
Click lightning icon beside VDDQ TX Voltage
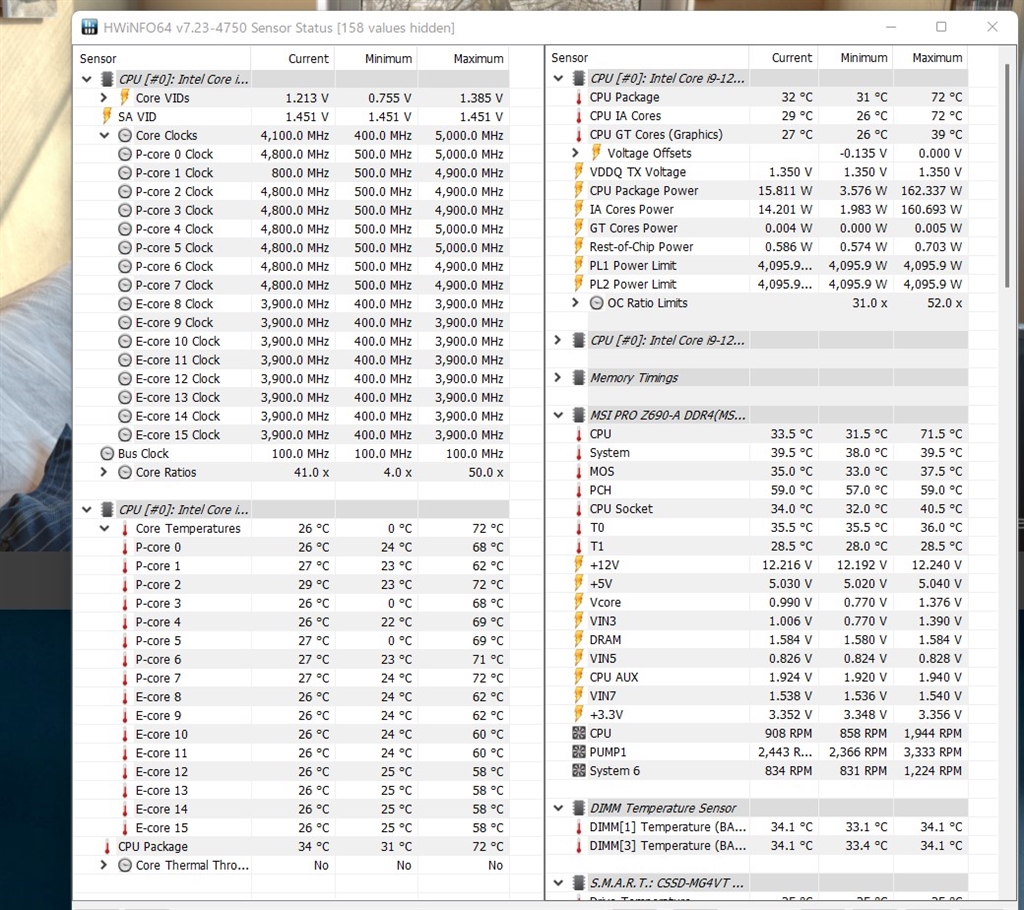tap(578, 172)
